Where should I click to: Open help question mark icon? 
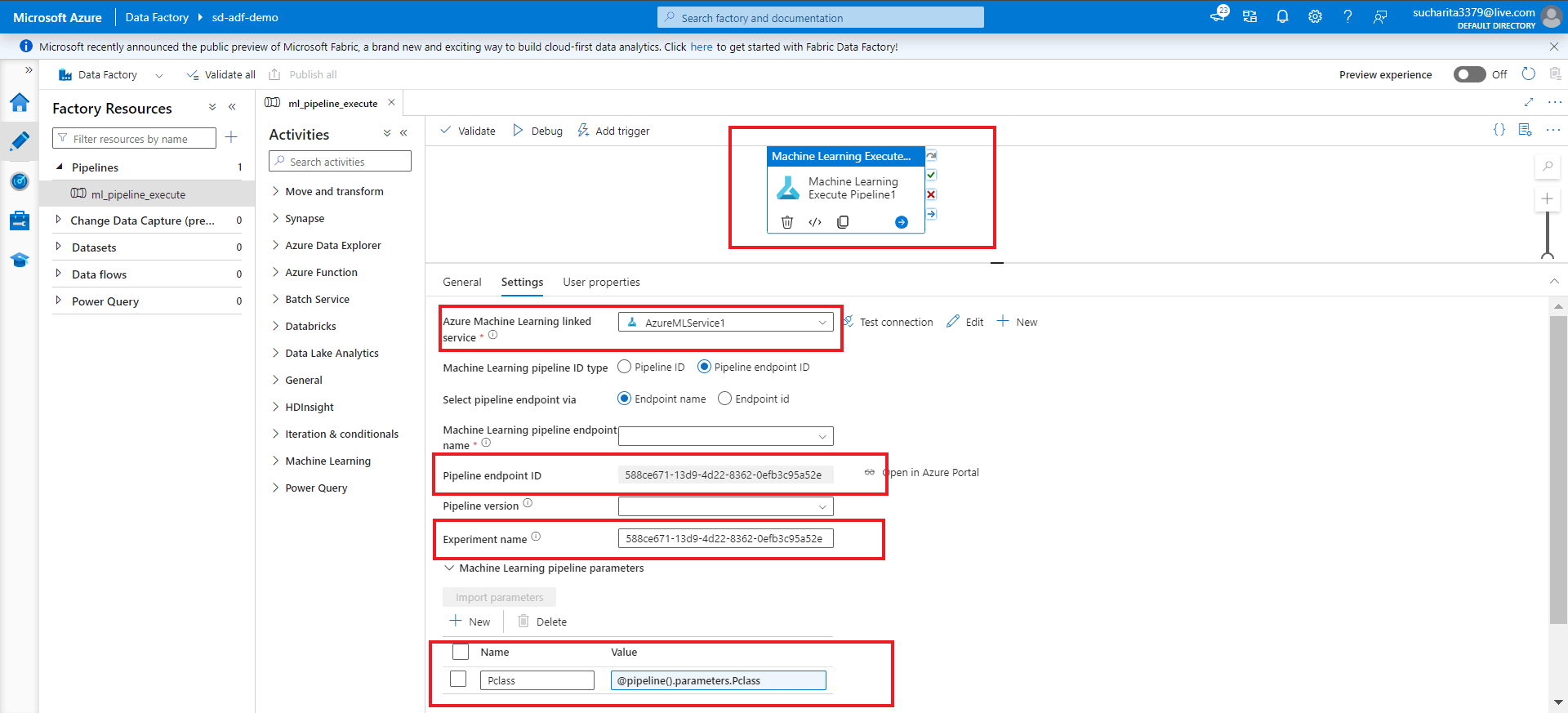tap(1347, 16)
